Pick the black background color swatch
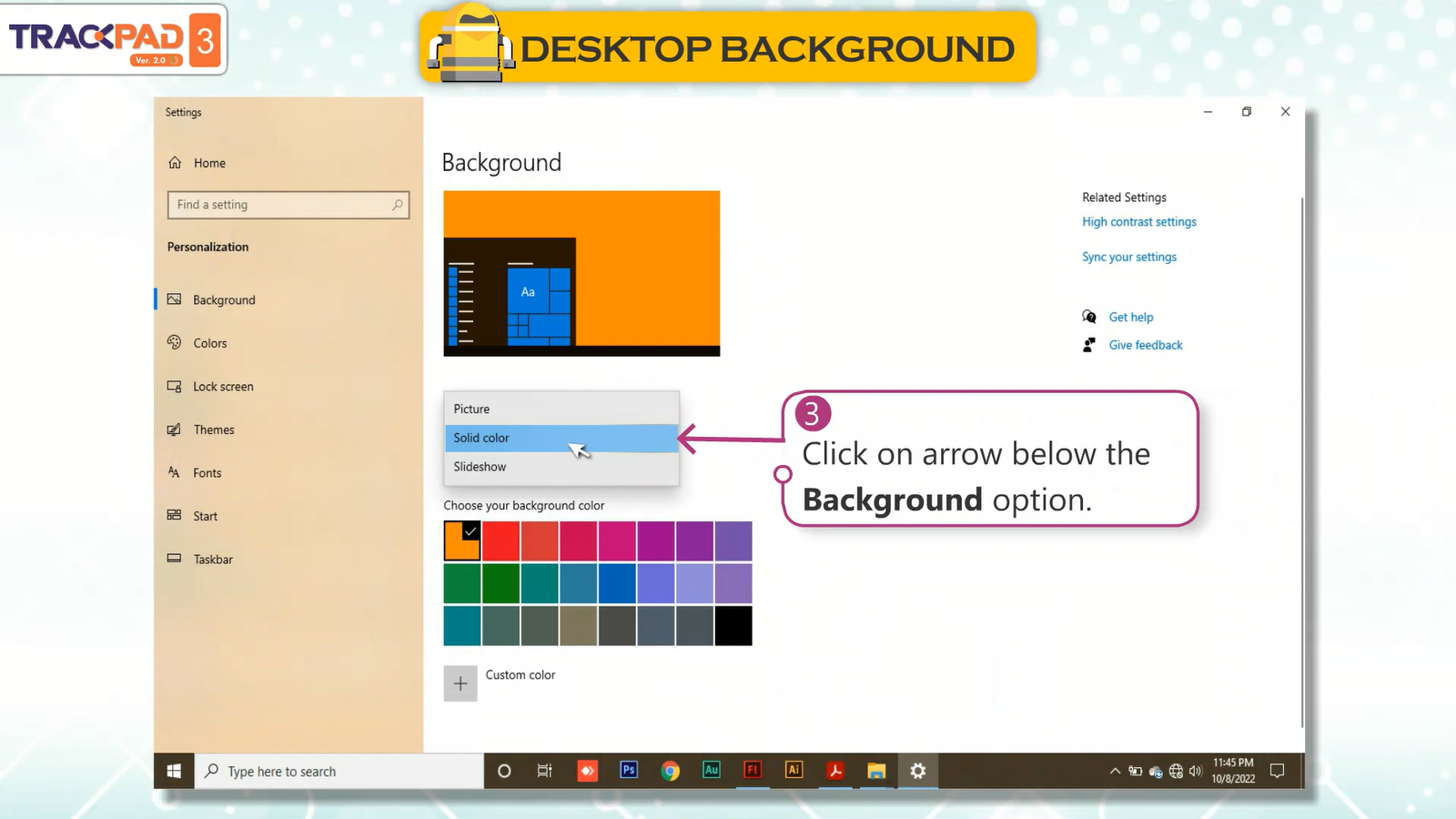This screenshot has width=1456, height=819. click(x=733, y=626)
